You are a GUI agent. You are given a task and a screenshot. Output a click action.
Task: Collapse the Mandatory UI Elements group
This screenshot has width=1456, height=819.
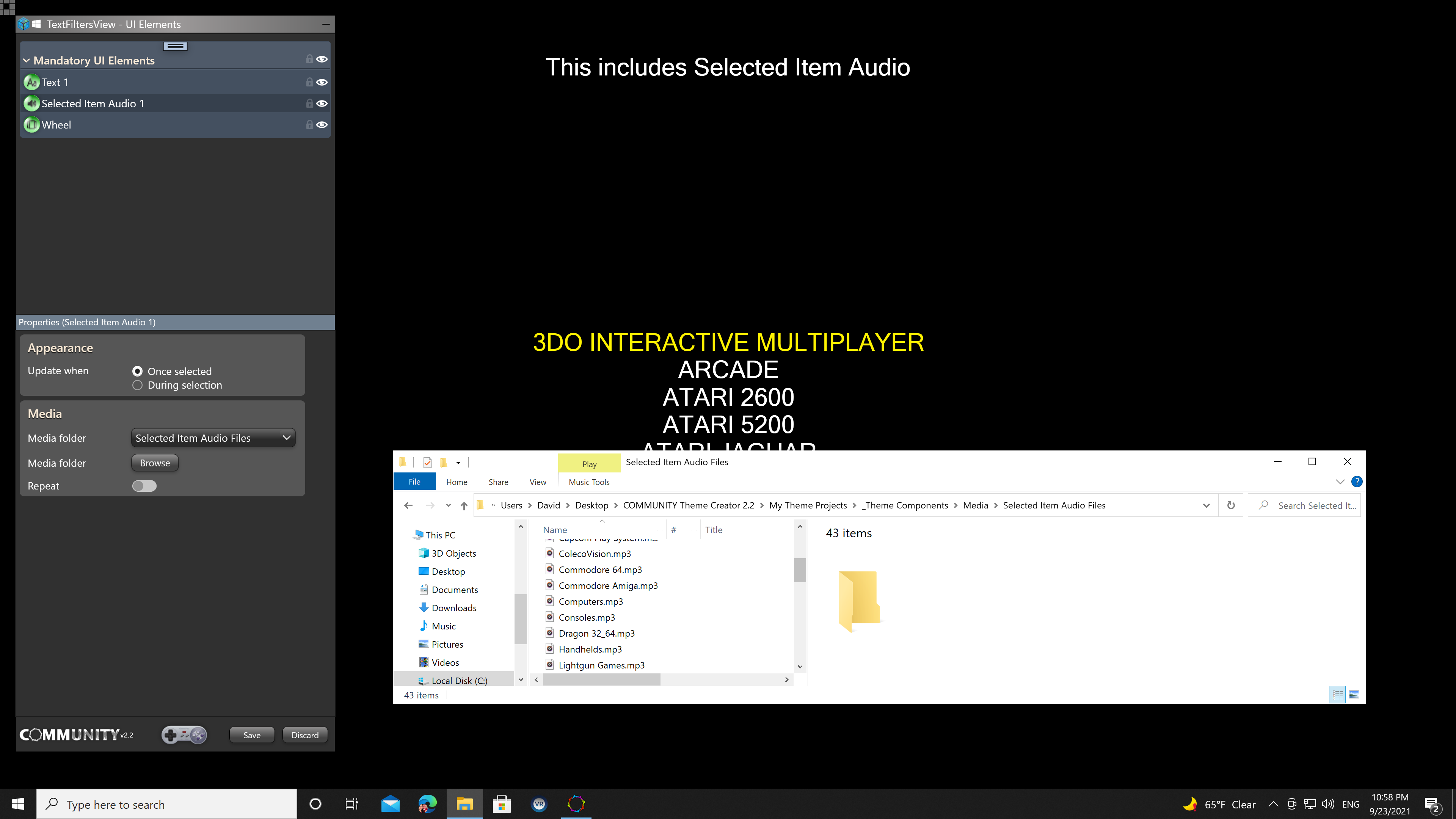click(26, 61)
